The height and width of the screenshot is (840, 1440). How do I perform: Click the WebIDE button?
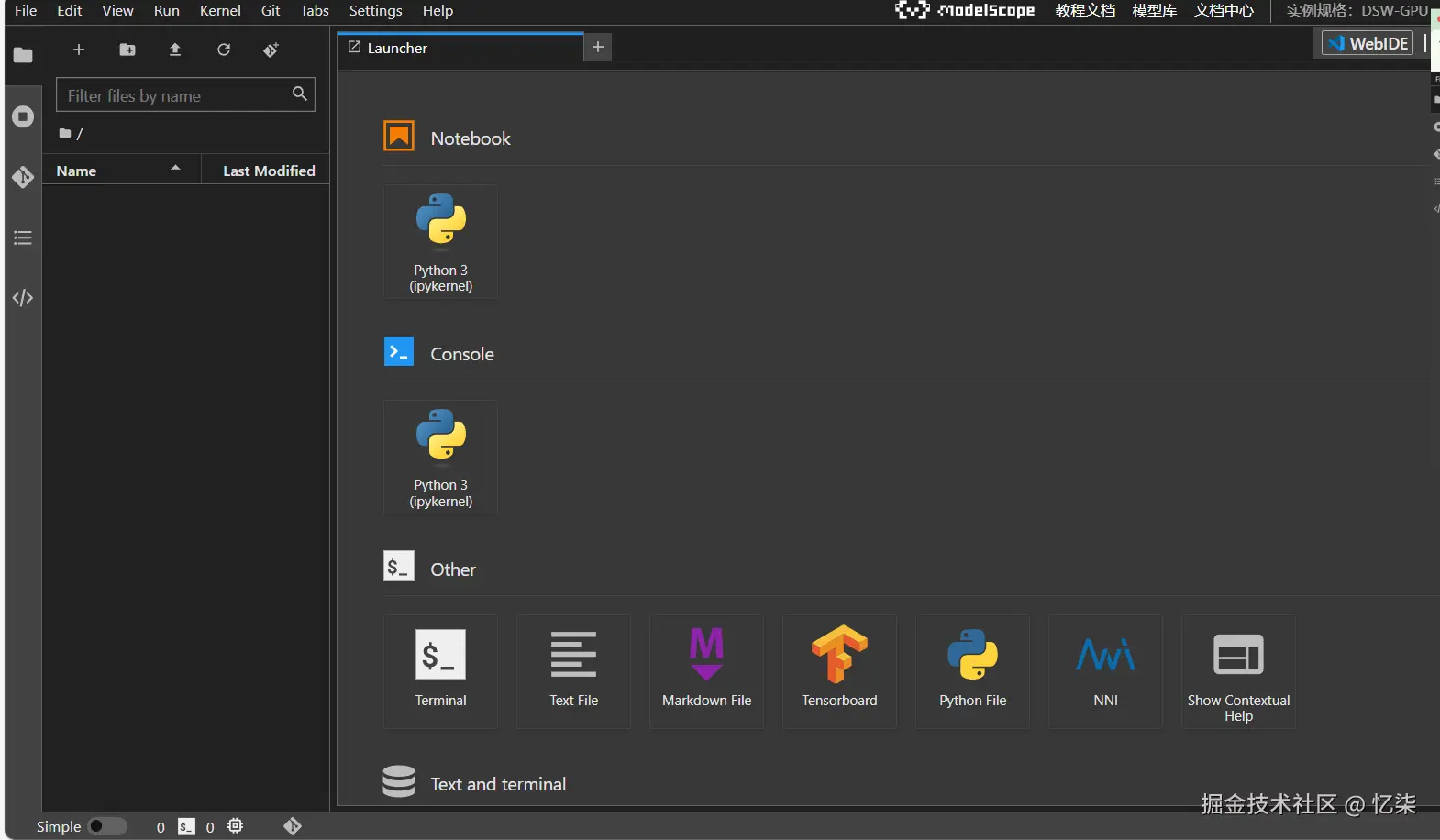coord(1368,43)
